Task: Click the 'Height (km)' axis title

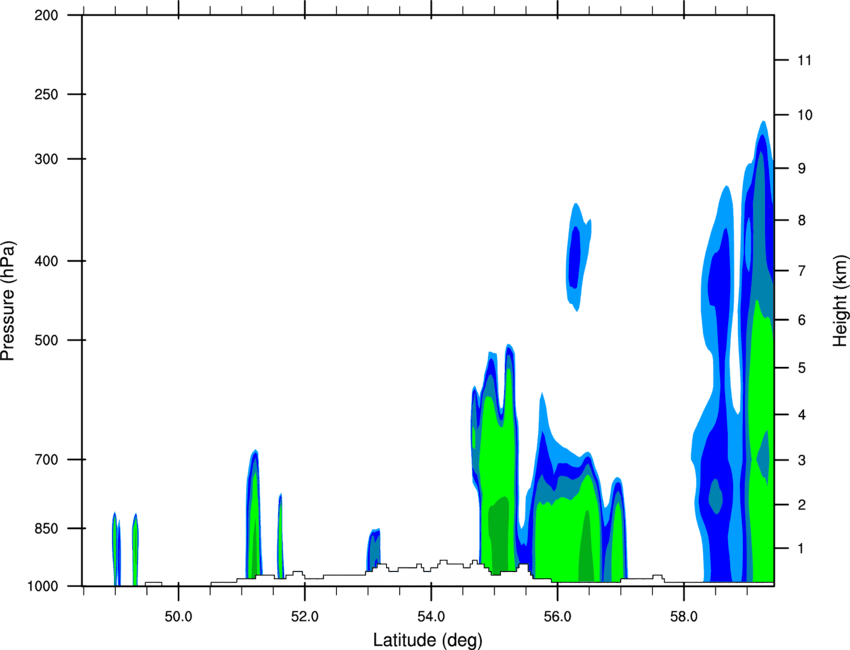Action: pyautogui.click(x=840, y=301)
